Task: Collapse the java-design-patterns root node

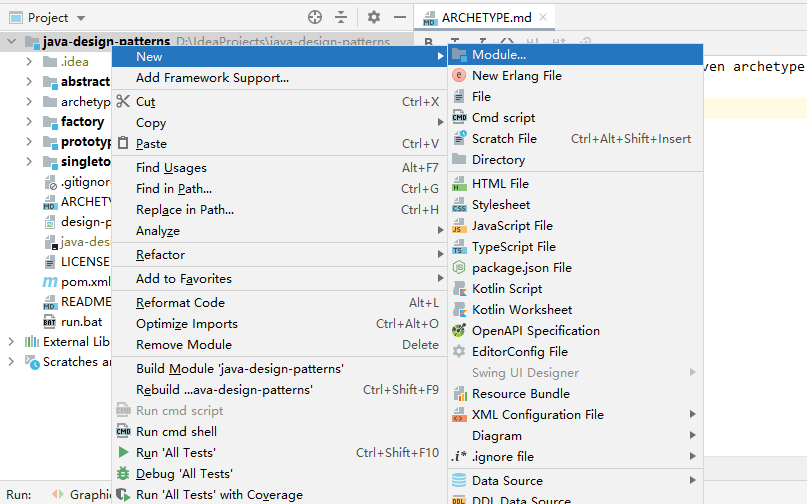Action: point(12,41)
